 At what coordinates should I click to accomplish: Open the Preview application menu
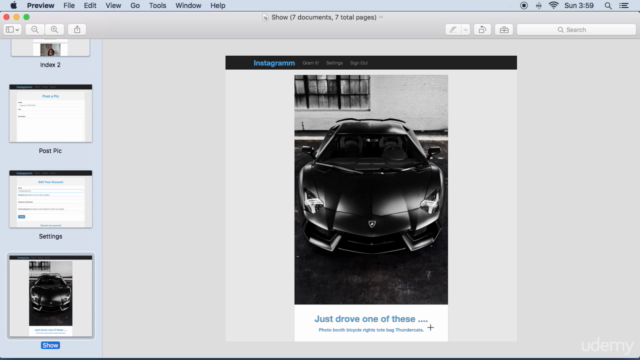(40, 5)
